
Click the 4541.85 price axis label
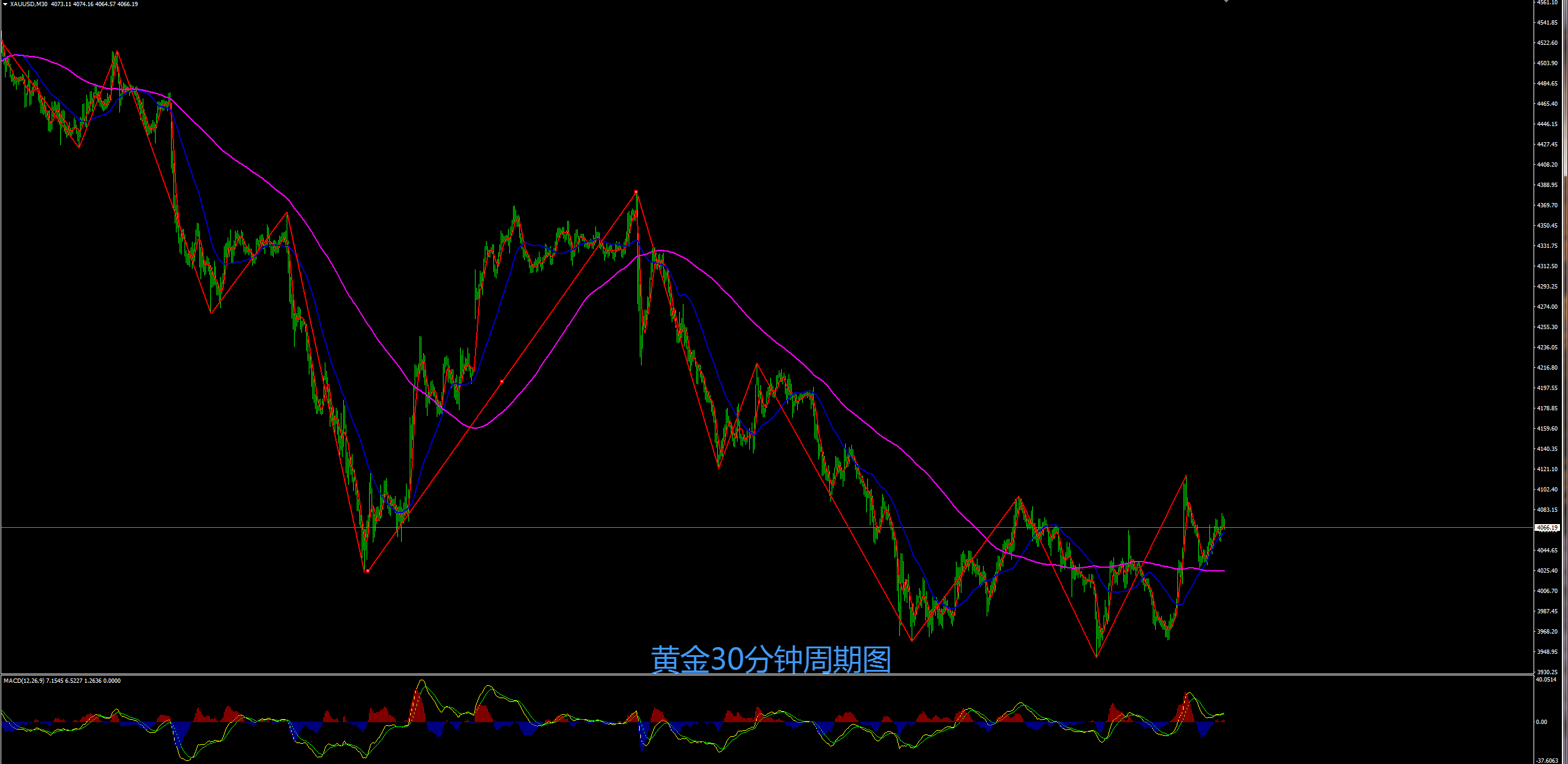[x=1547, y=22]
